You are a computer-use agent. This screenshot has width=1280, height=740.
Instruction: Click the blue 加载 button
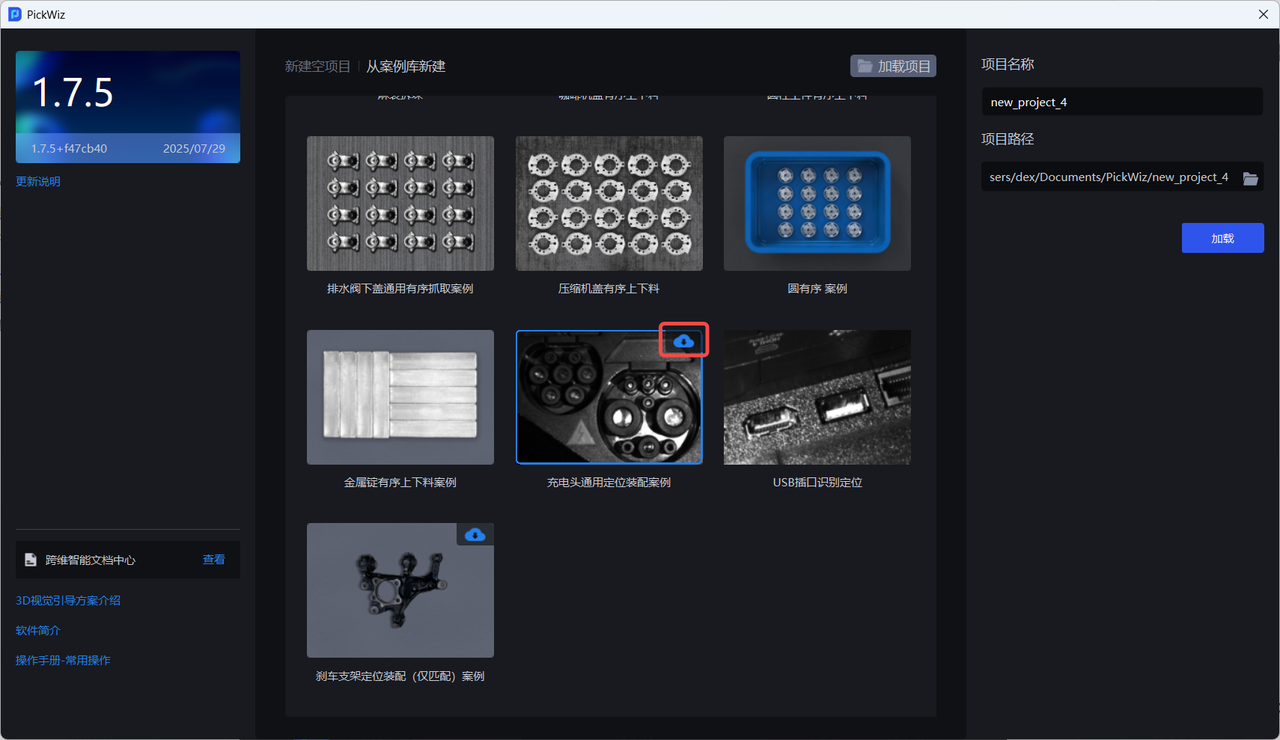pos(1222,238)
